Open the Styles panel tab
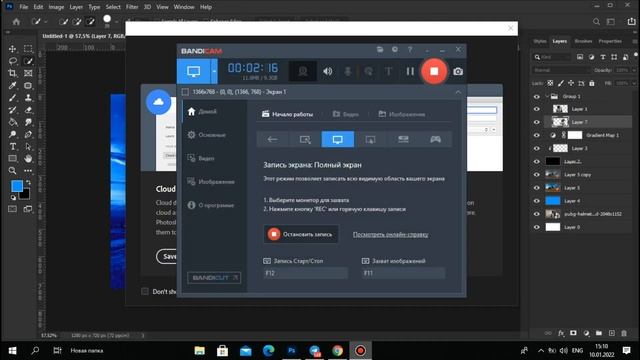The image size is (640, 360). click(540, 41)
